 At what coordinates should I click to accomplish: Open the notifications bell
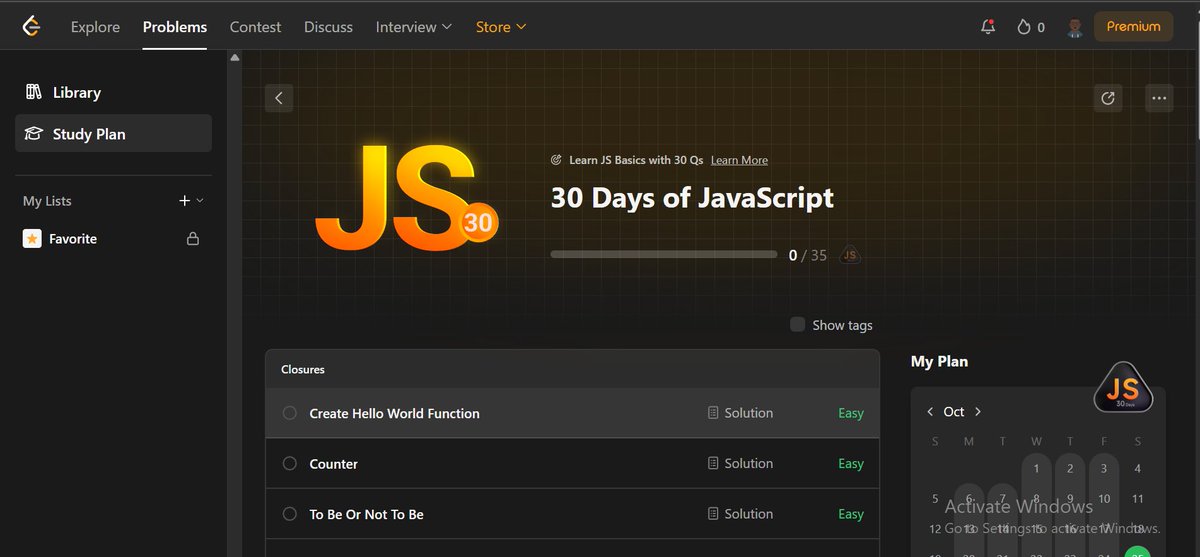tap(988, 27)
